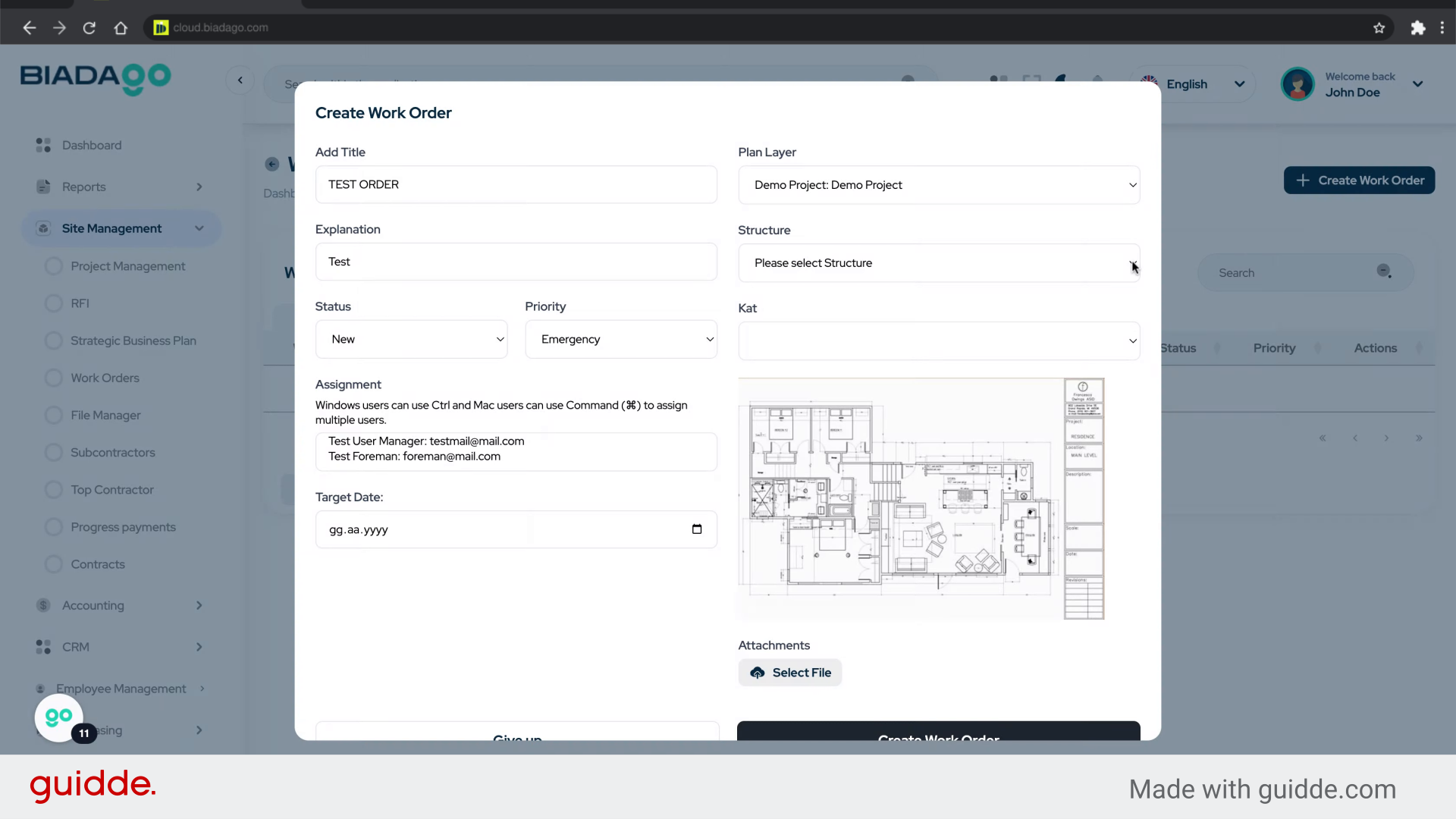
Task: Select the CRM icon in sidebar
Action: [x=42, y=647]
